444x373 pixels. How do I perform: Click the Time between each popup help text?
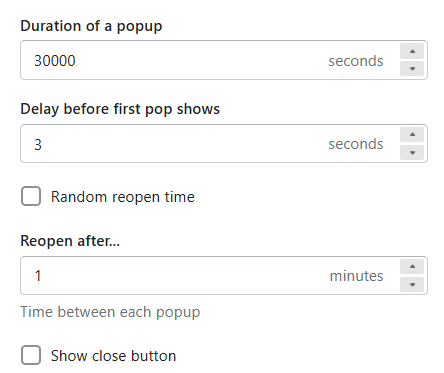click(110, 312)
